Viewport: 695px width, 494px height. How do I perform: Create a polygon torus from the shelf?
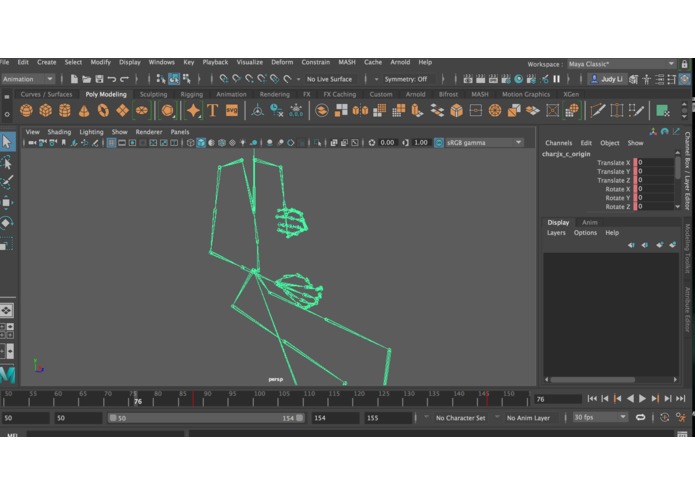click(x=103, y=110)
